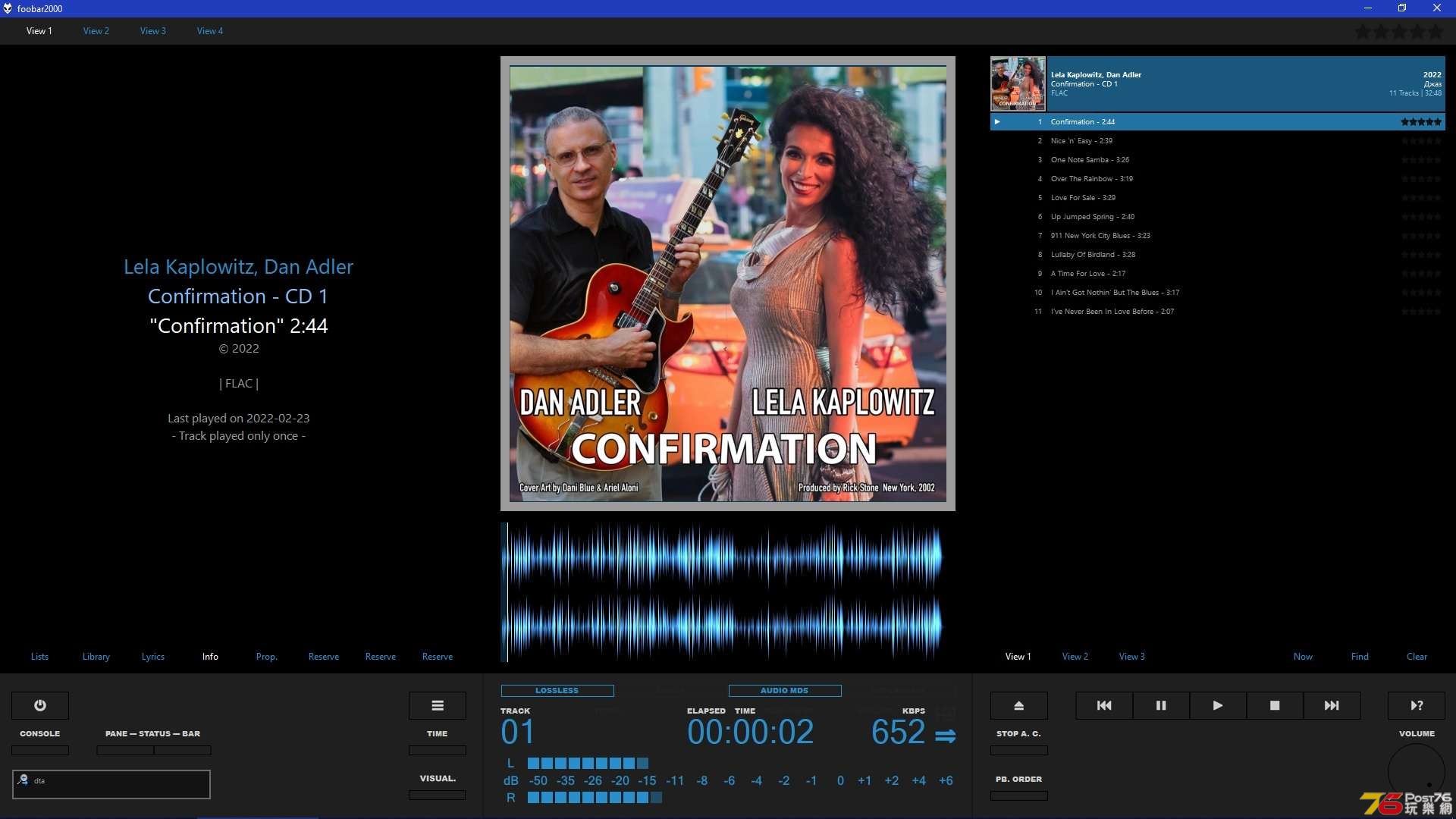Click the album header thumbnail in playlist
The image size is (1456, 819).
click(1018, 83)
